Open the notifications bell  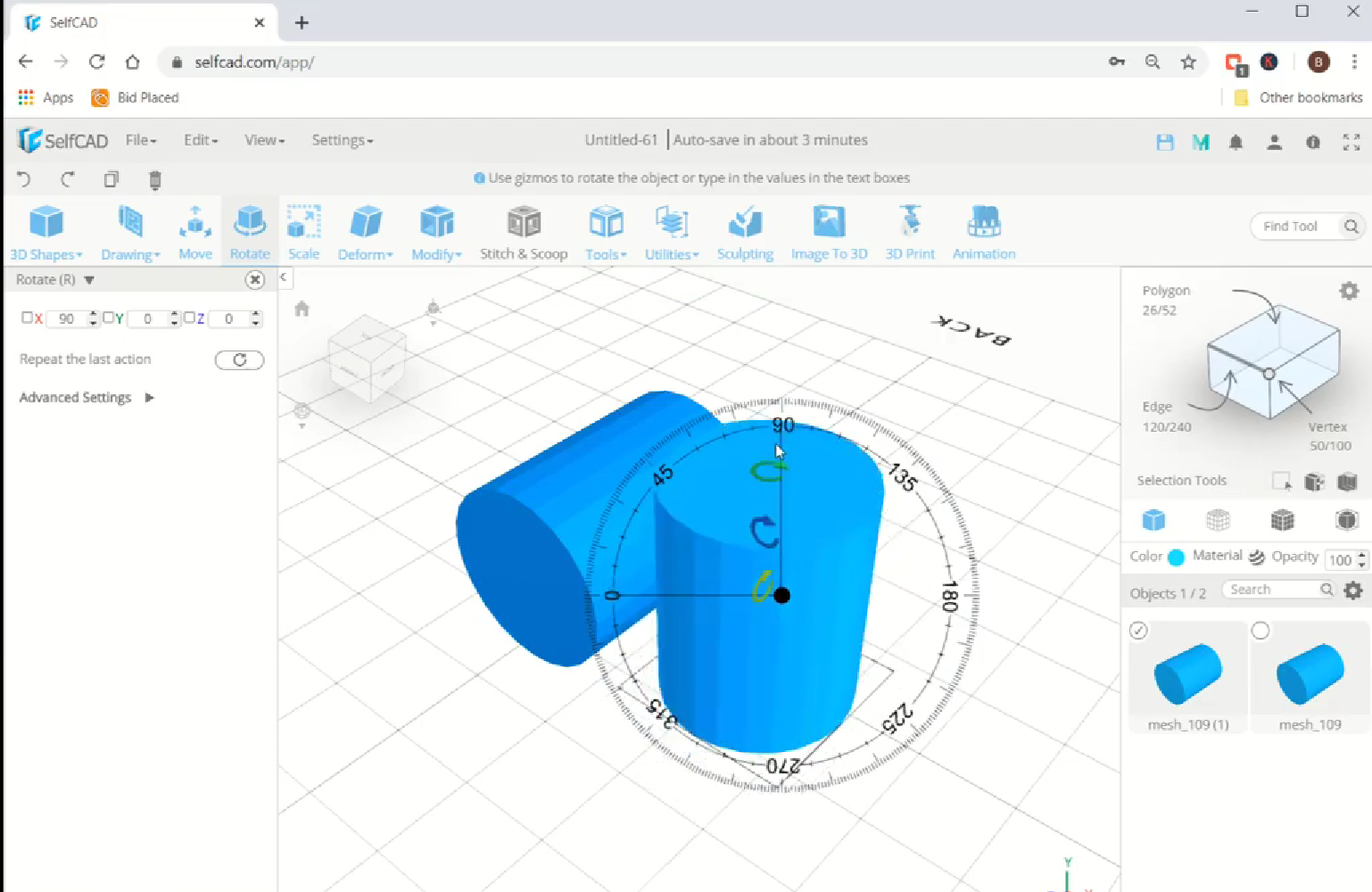1236,142
